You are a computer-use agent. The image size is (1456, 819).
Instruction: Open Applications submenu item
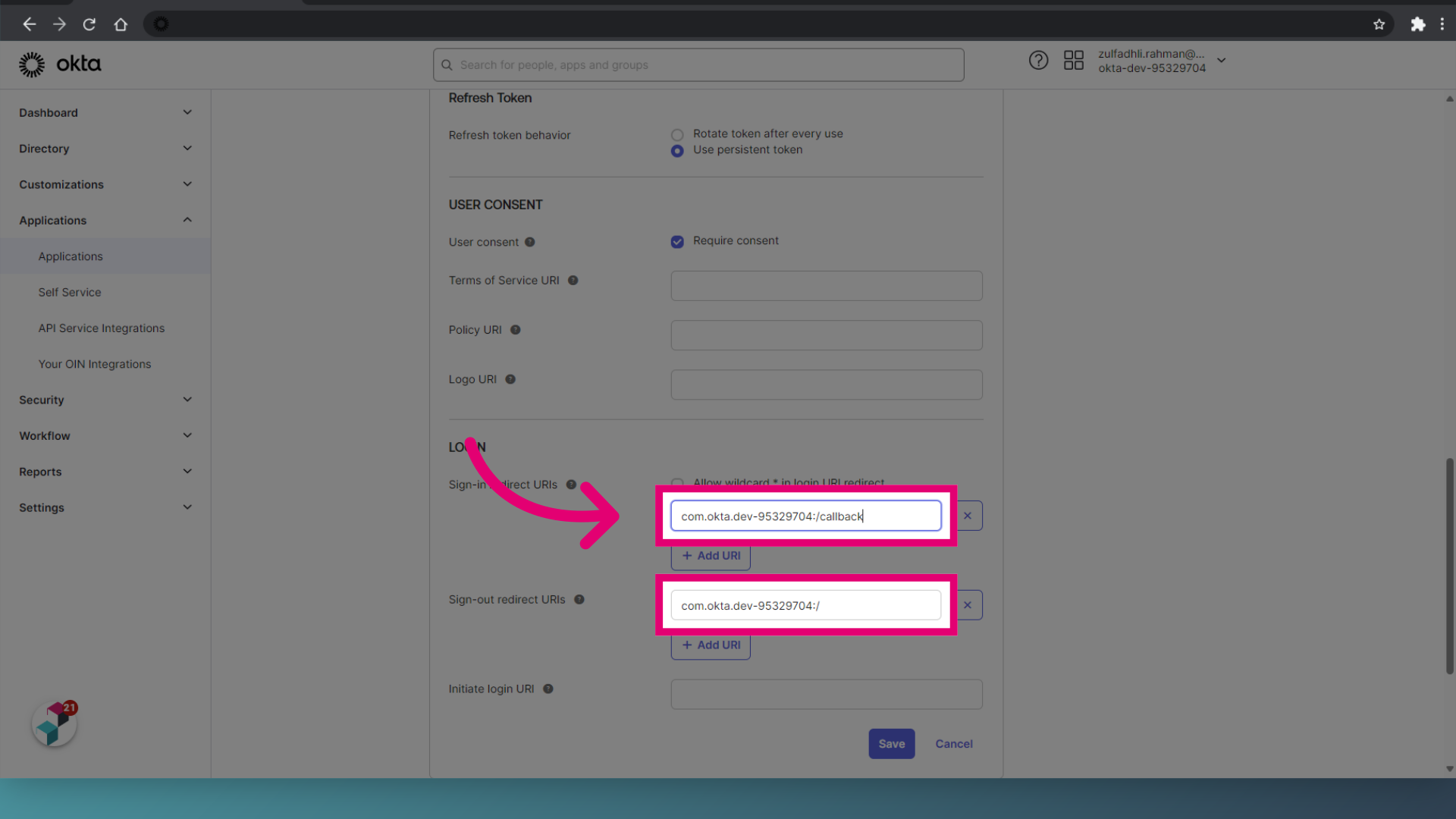click(105, 256)
